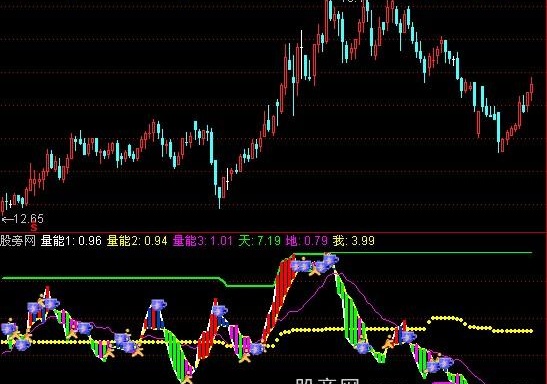Click the 量能2: 0.94 value

tap(137, 241)
